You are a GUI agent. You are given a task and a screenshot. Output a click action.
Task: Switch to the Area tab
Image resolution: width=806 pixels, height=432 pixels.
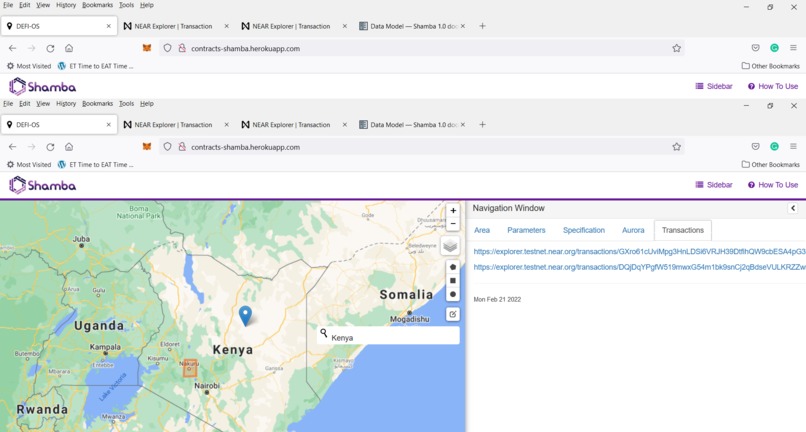click(482, 230)
